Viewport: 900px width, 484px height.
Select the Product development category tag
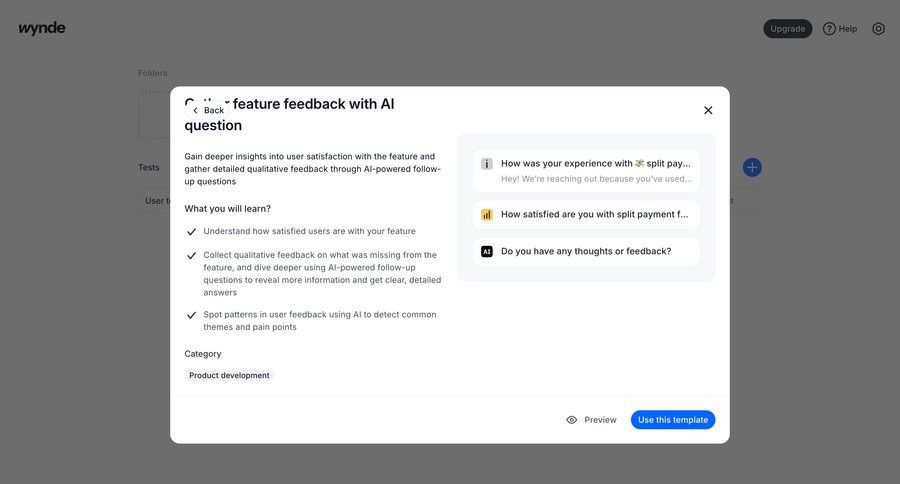tap(229, 375)
